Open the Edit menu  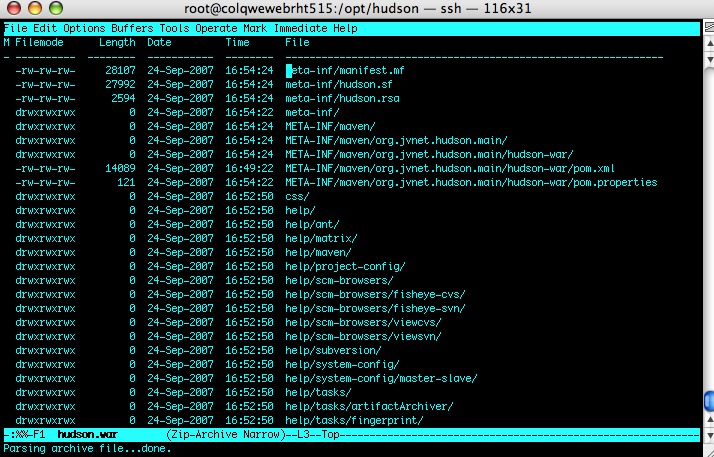[45, 28]
